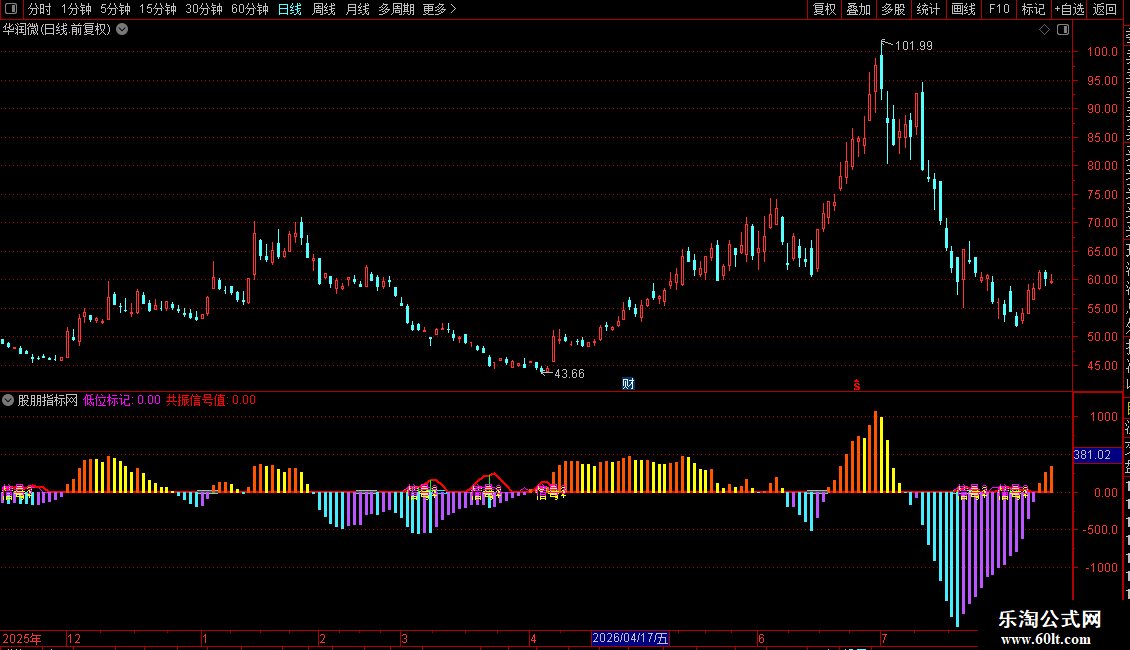The height and width of the screenshot is (650, 1130).
Task: Select the 5分钟 period tab
Action: tap(115, 9)
